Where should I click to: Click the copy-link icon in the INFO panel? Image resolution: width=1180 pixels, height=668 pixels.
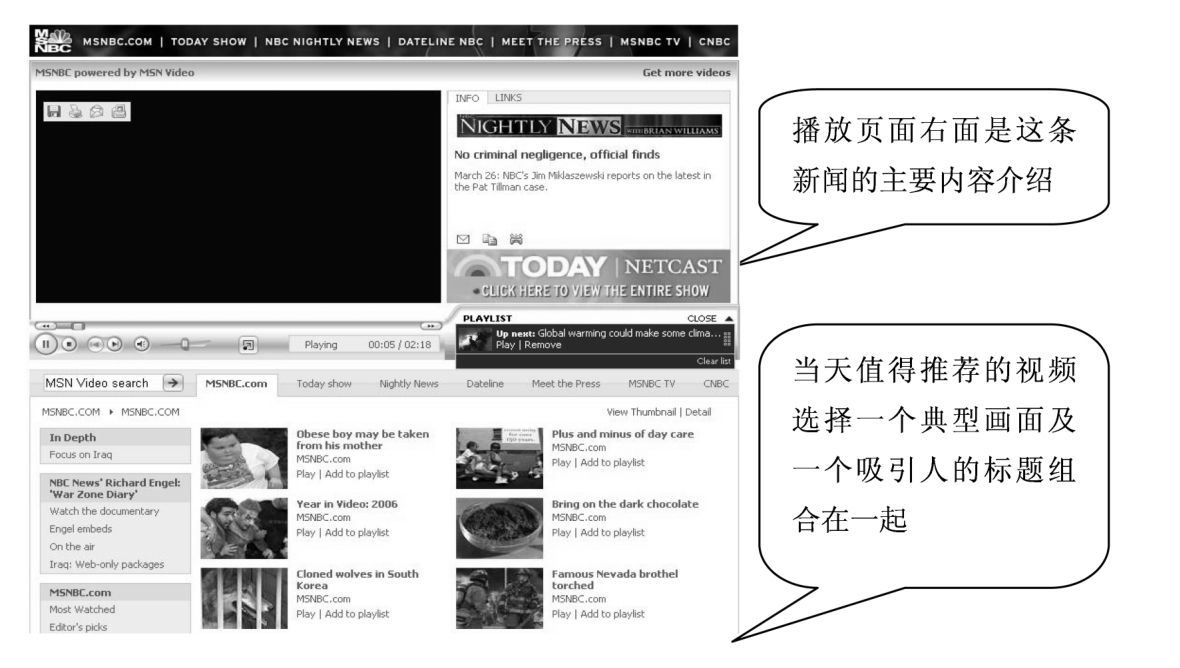(x=490, y=239)
